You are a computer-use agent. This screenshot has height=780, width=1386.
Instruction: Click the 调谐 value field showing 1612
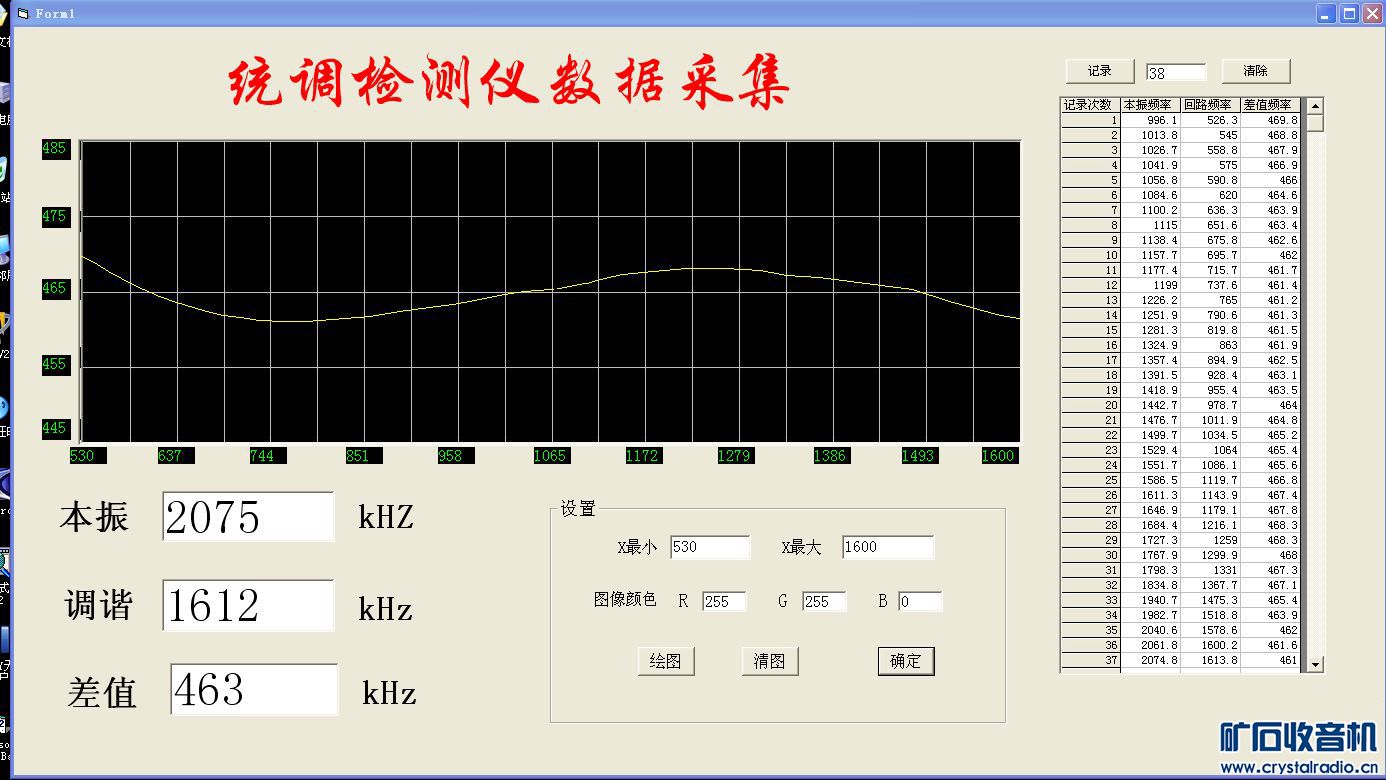[x=248, y=605]
